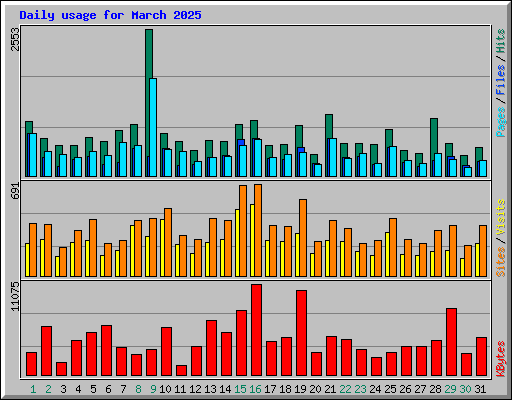This screenshot has width=512, height=400.
Task: Select the yellow Visits bar for day 16
Action: (x=252, y=240)
